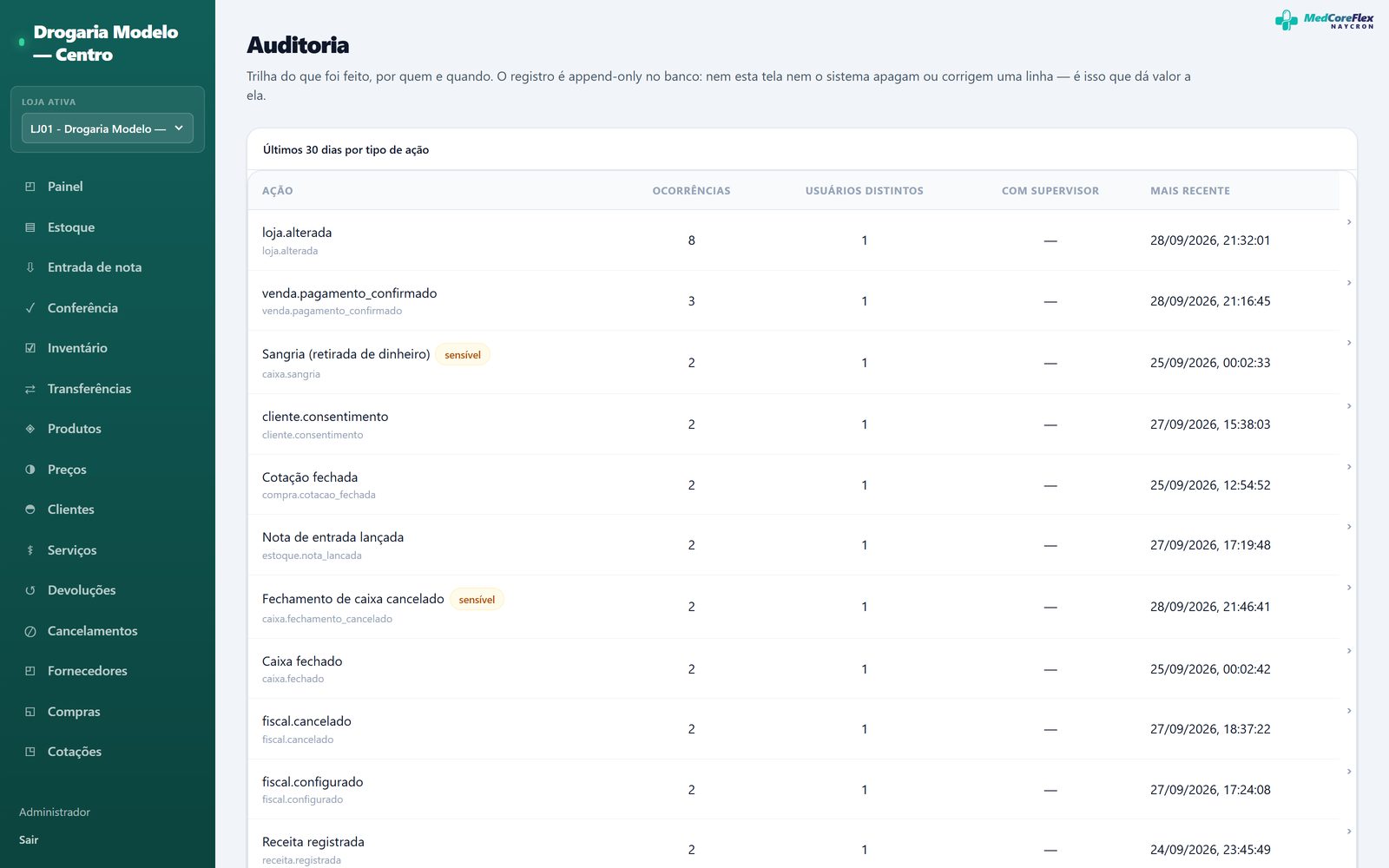1389x868 pixels.
Task: Click the estoque.nota_lancada code text
Action: [312, 556]
